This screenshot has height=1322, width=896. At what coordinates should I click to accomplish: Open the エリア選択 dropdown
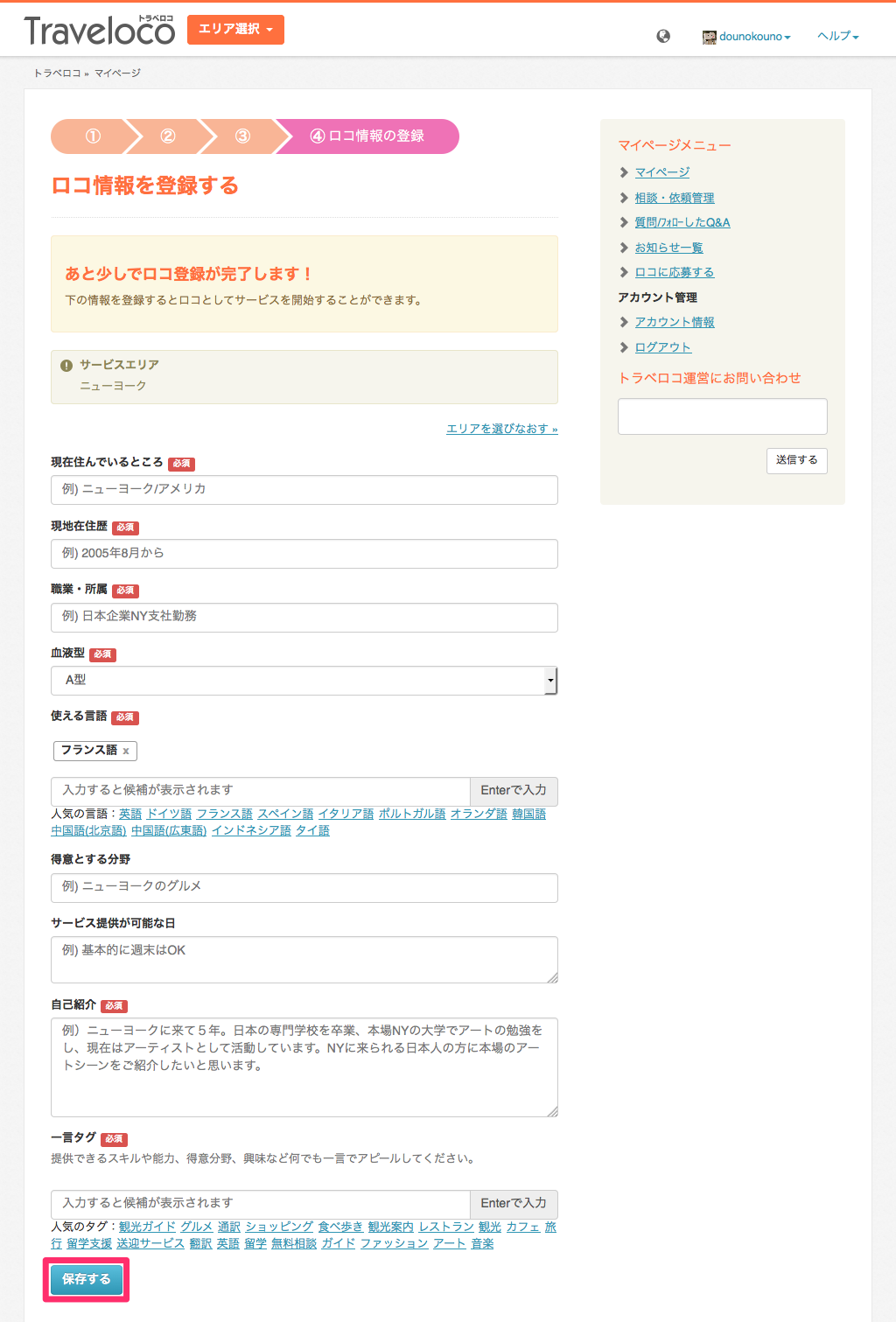[x=235, y=29]
